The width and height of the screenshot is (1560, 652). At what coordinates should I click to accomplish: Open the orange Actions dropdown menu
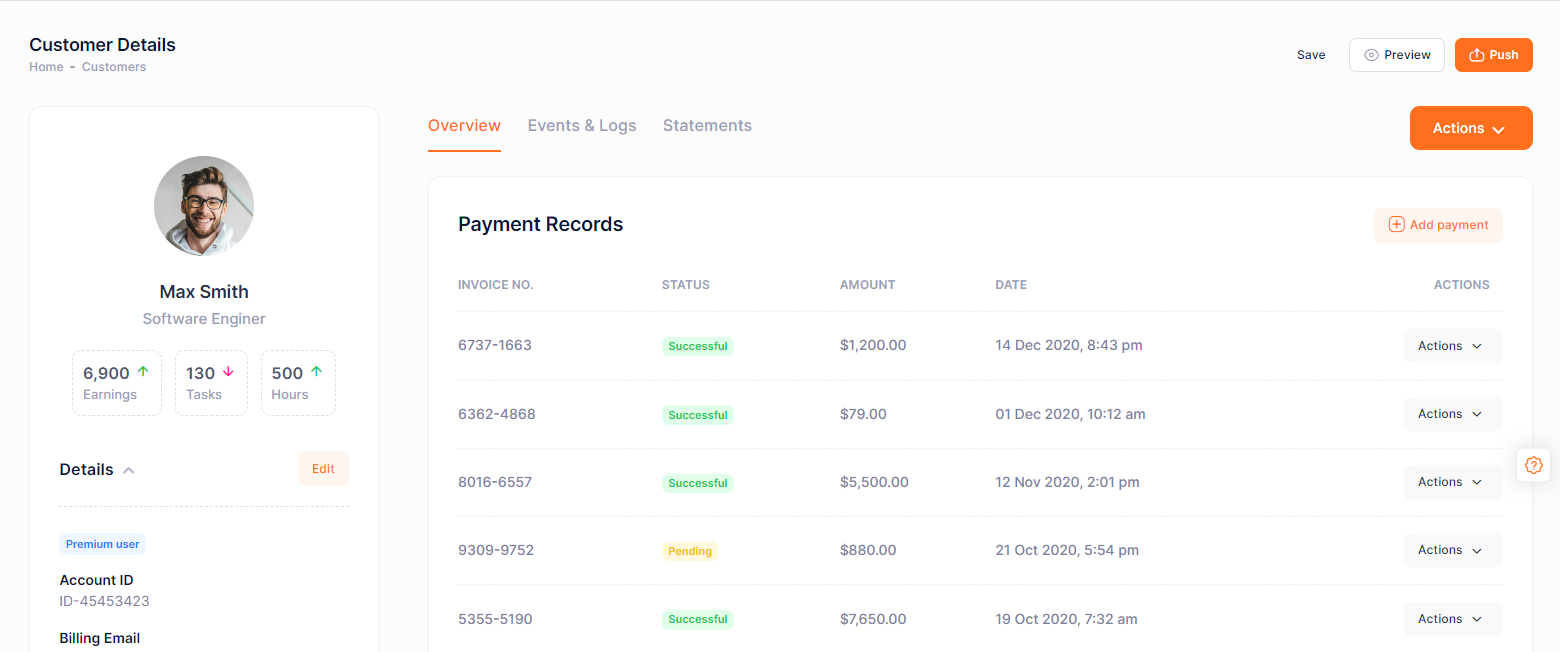tap(1470, 128)
